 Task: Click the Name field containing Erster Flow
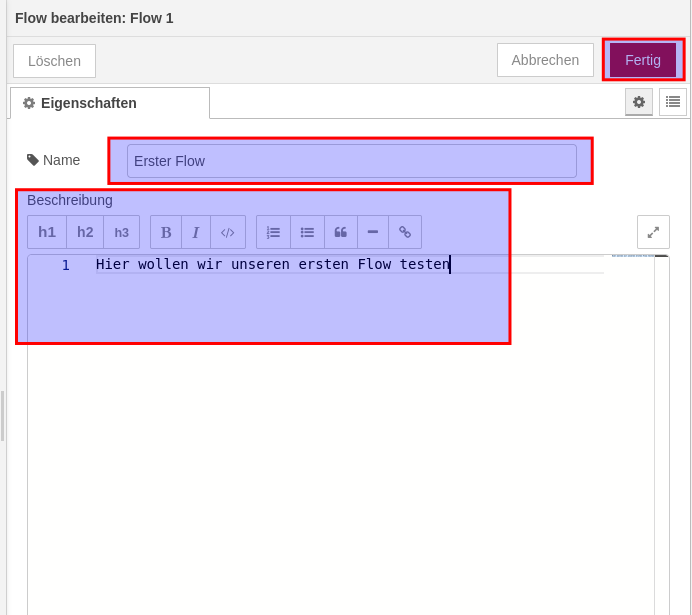[x=351, y=161]
